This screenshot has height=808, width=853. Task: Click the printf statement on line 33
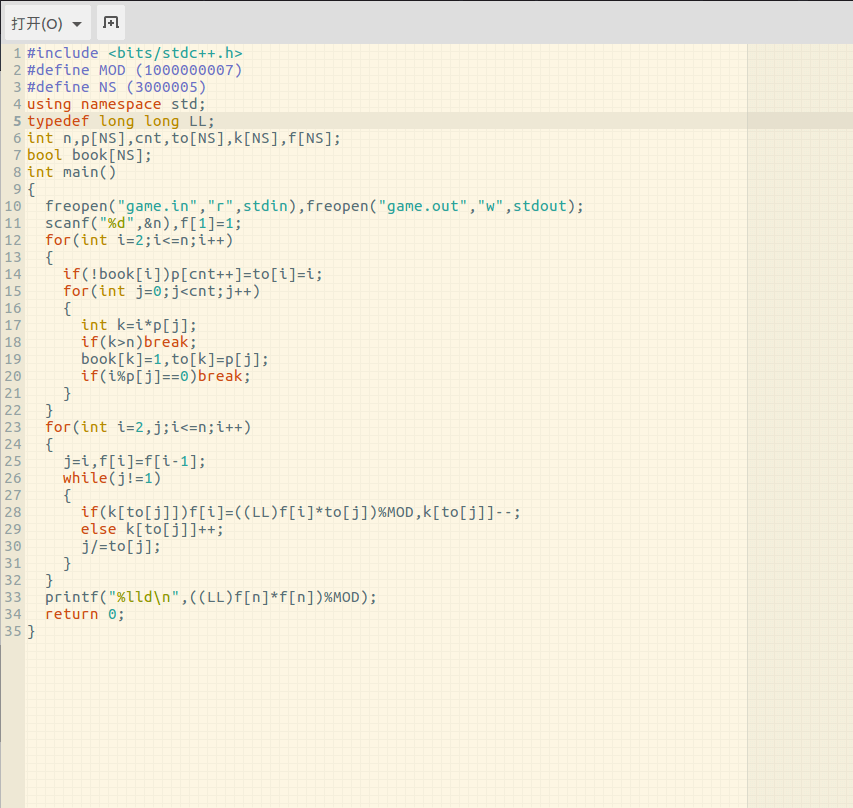click(211, 597)
